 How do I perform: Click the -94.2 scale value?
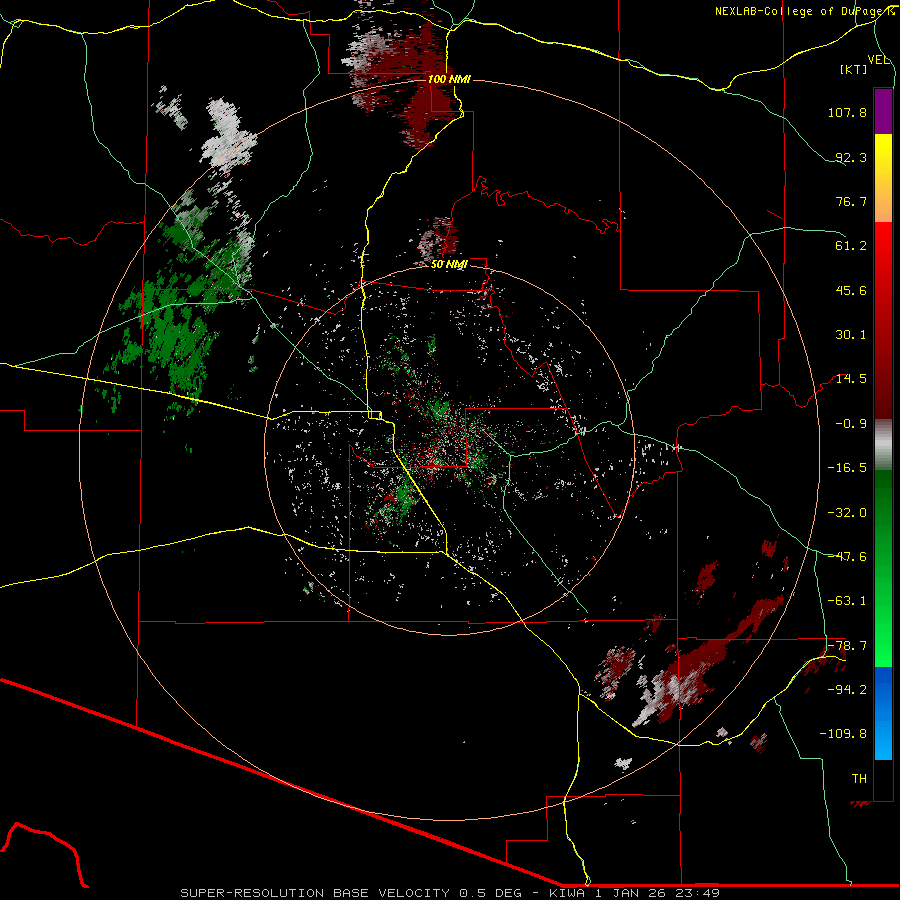[x=847, y=690]
